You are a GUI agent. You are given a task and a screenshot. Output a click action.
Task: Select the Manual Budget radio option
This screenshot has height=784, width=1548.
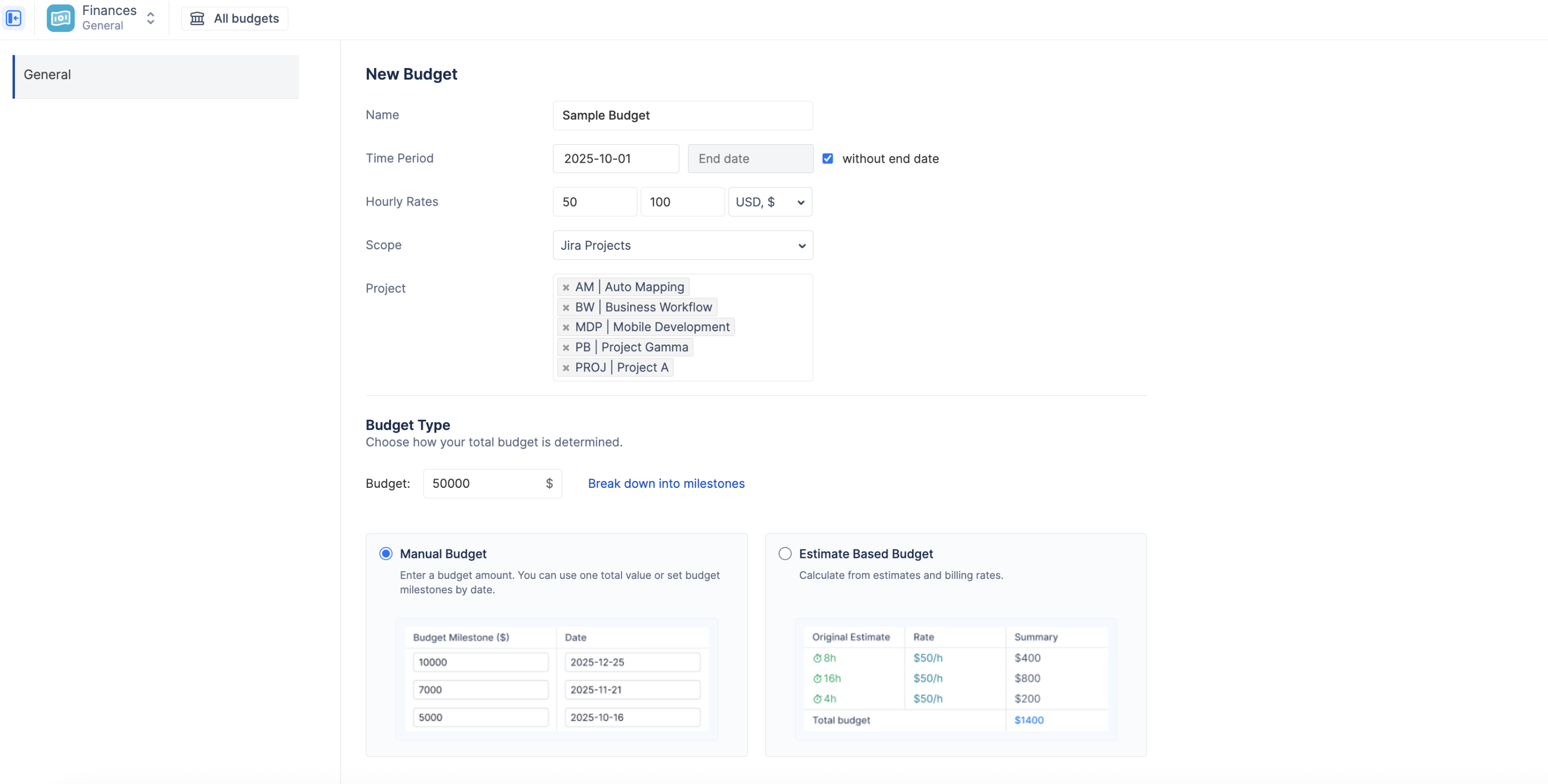[x=386, y=553]
